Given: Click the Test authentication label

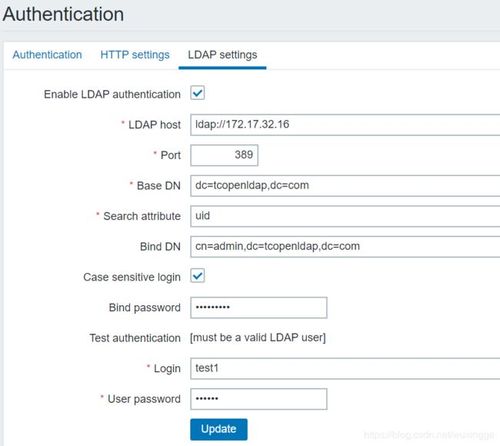Looking at the screenshot, I should coord(135,338).
